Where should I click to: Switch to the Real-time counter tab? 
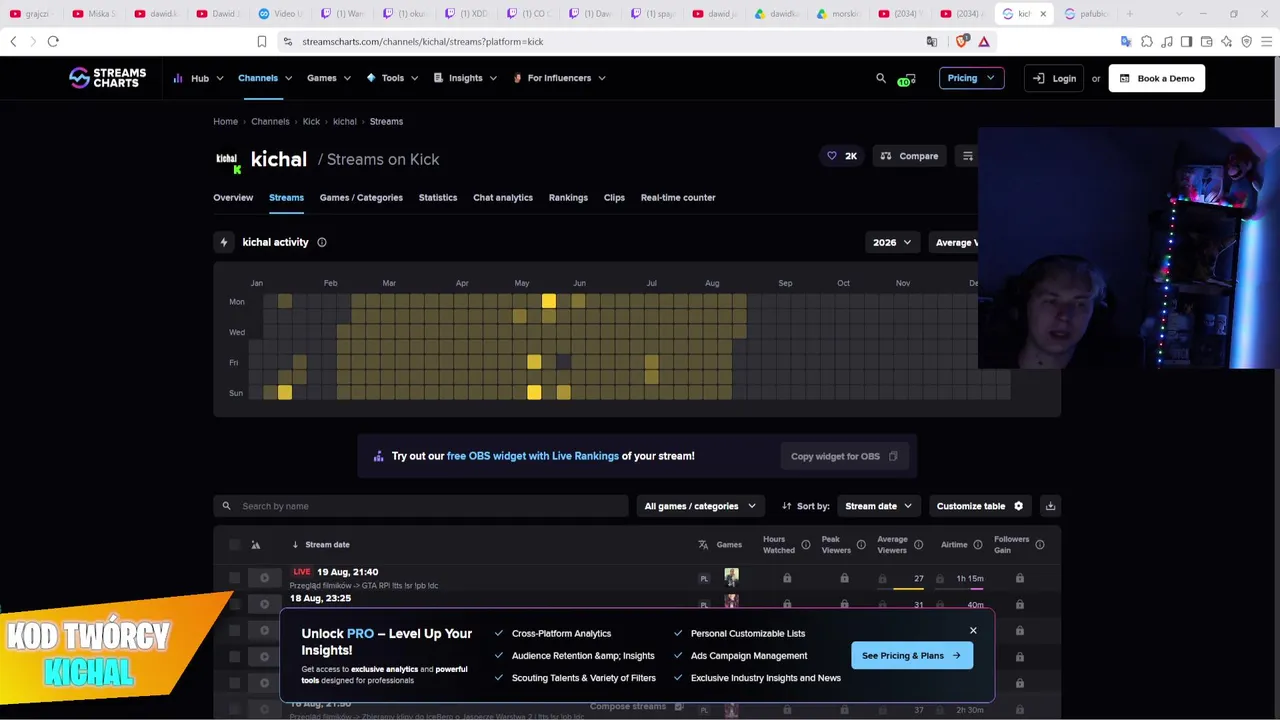coord(678,198)
